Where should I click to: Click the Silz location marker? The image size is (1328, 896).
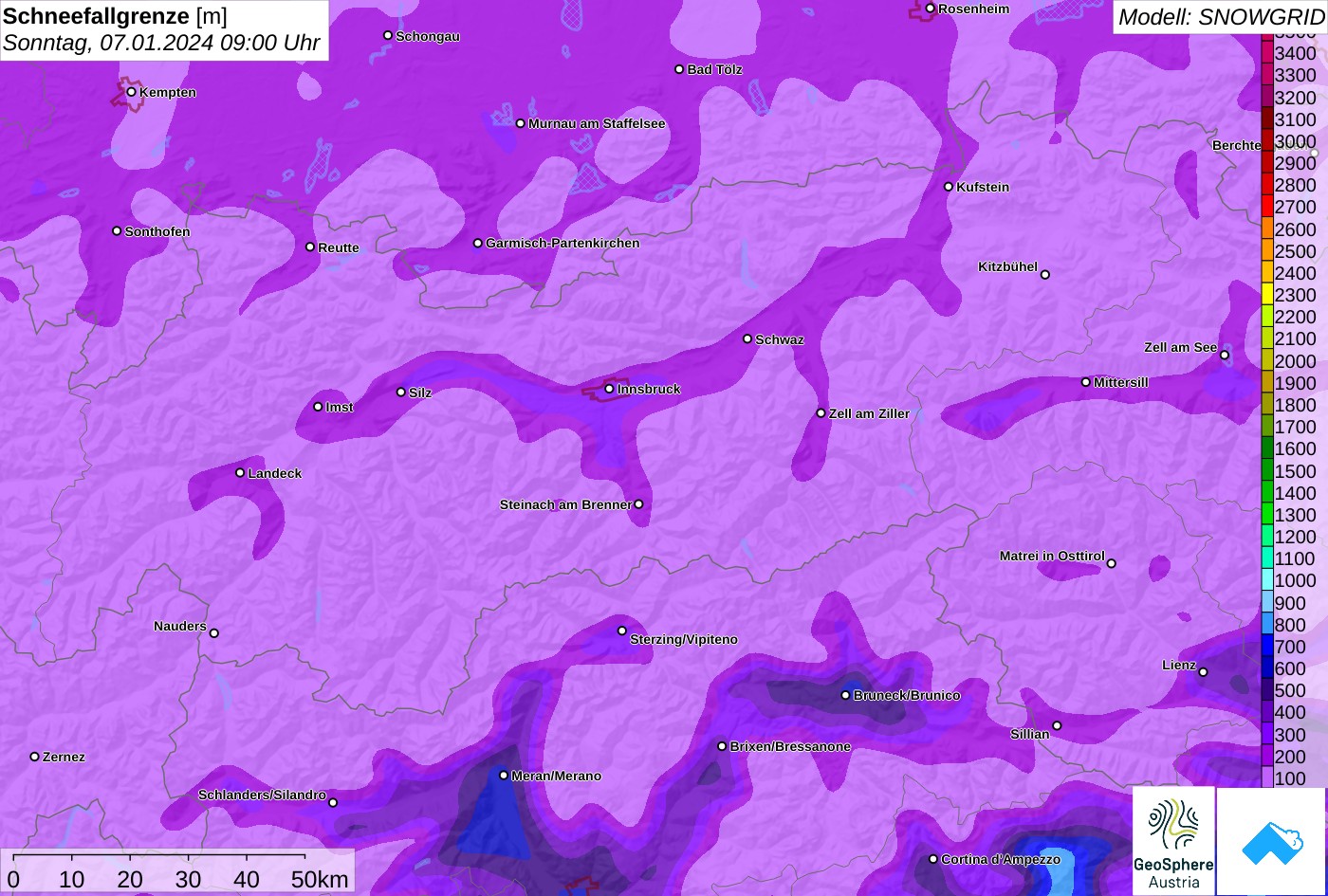point(400,392)
